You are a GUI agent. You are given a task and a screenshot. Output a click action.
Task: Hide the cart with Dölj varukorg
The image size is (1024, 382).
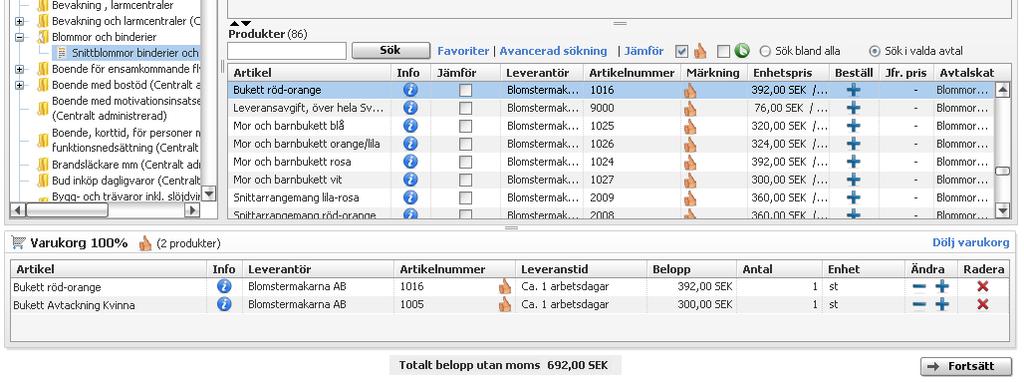pos(970,243)
